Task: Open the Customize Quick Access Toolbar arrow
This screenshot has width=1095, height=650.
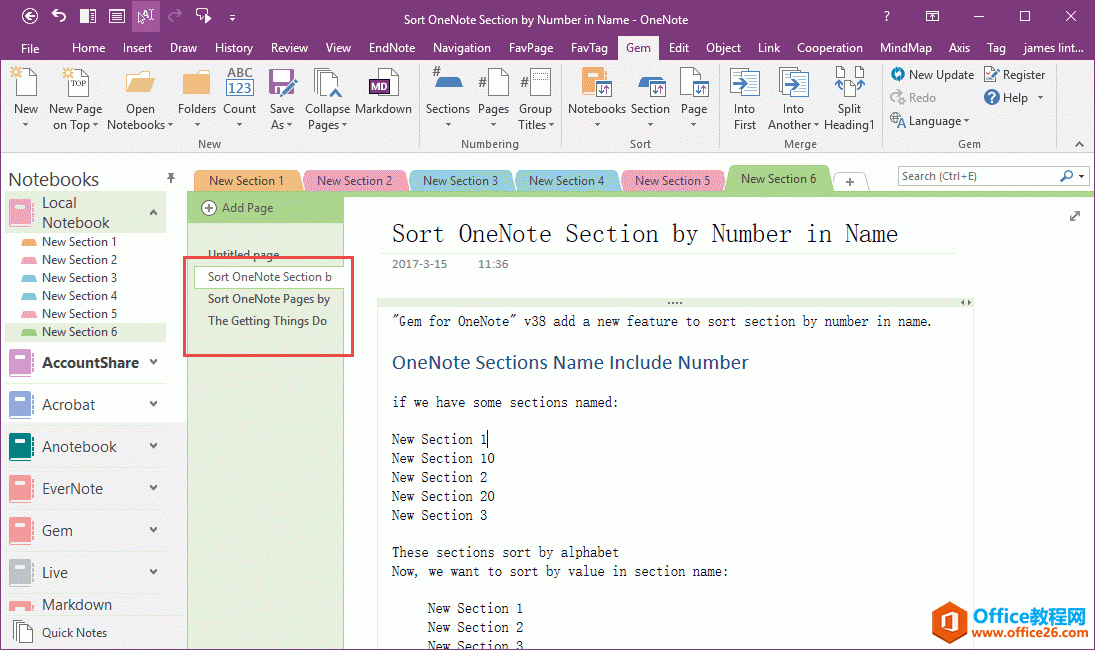Action: tap(232, 17)
